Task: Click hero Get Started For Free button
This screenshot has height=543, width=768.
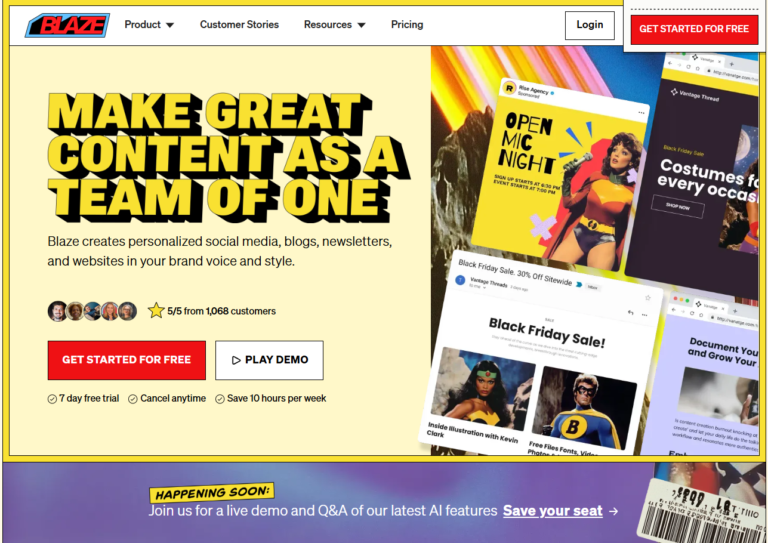Action: pos(126,360)
